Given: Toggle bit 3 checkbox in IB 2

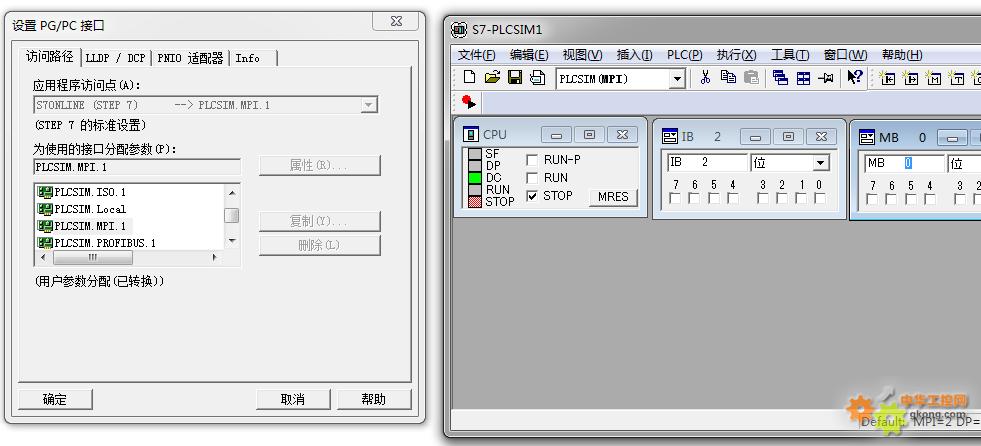Looking at the screenshot, I should 763,198.
